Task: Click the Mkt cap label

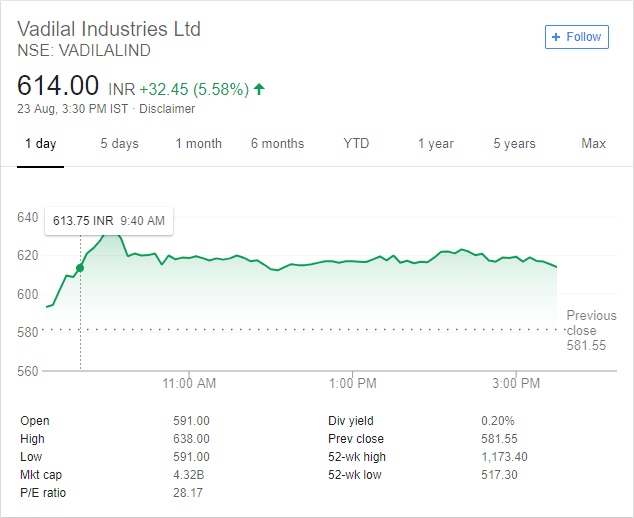Action: pos(41,475)
